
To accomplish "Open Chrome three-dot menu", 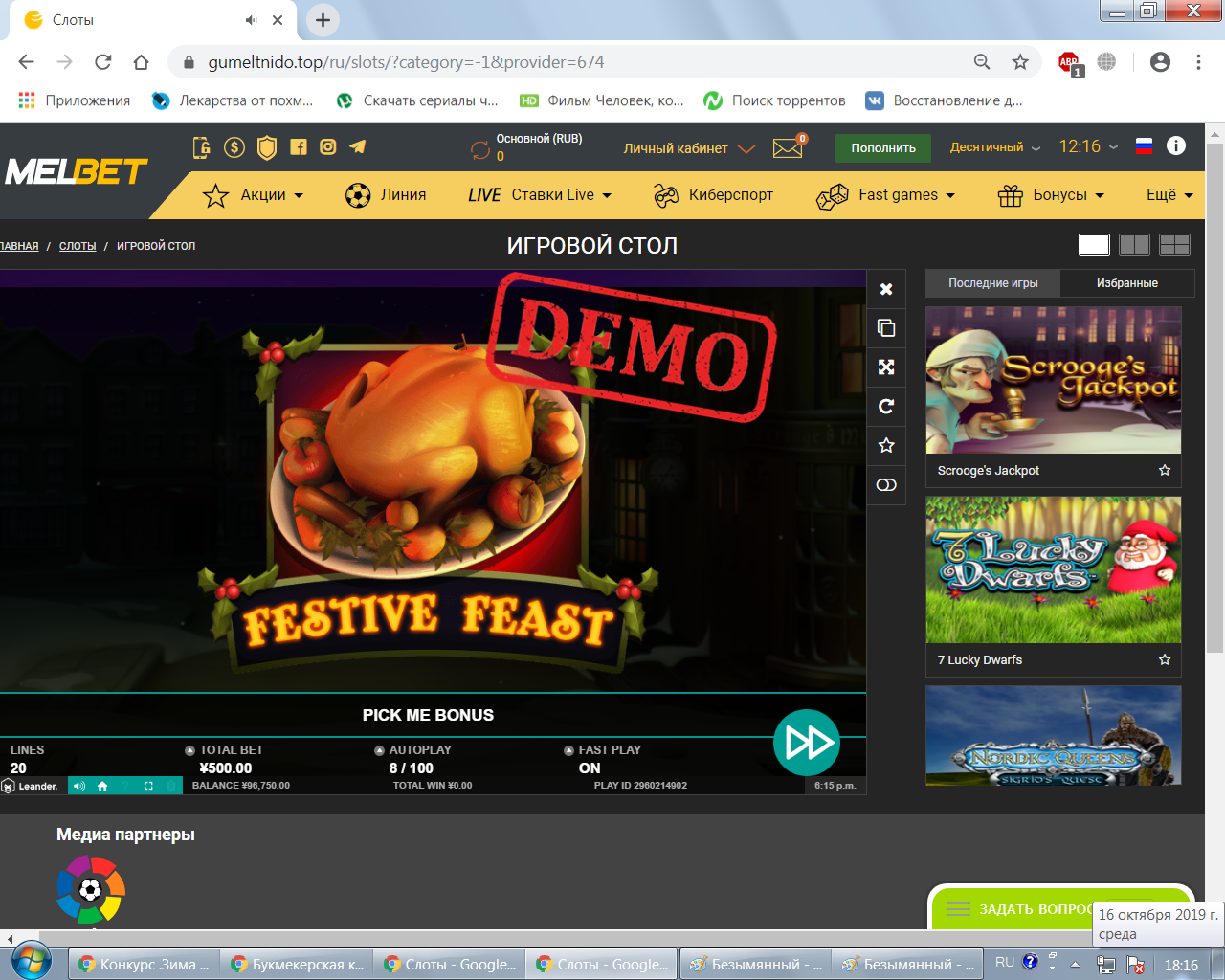I will [x=1198, y=62].
